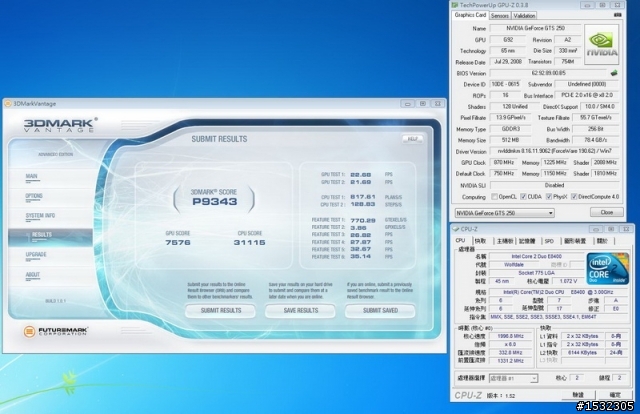Click the GPU score value 7576
The width and height of the screenshot is (640, 414).
pos(178,243)
